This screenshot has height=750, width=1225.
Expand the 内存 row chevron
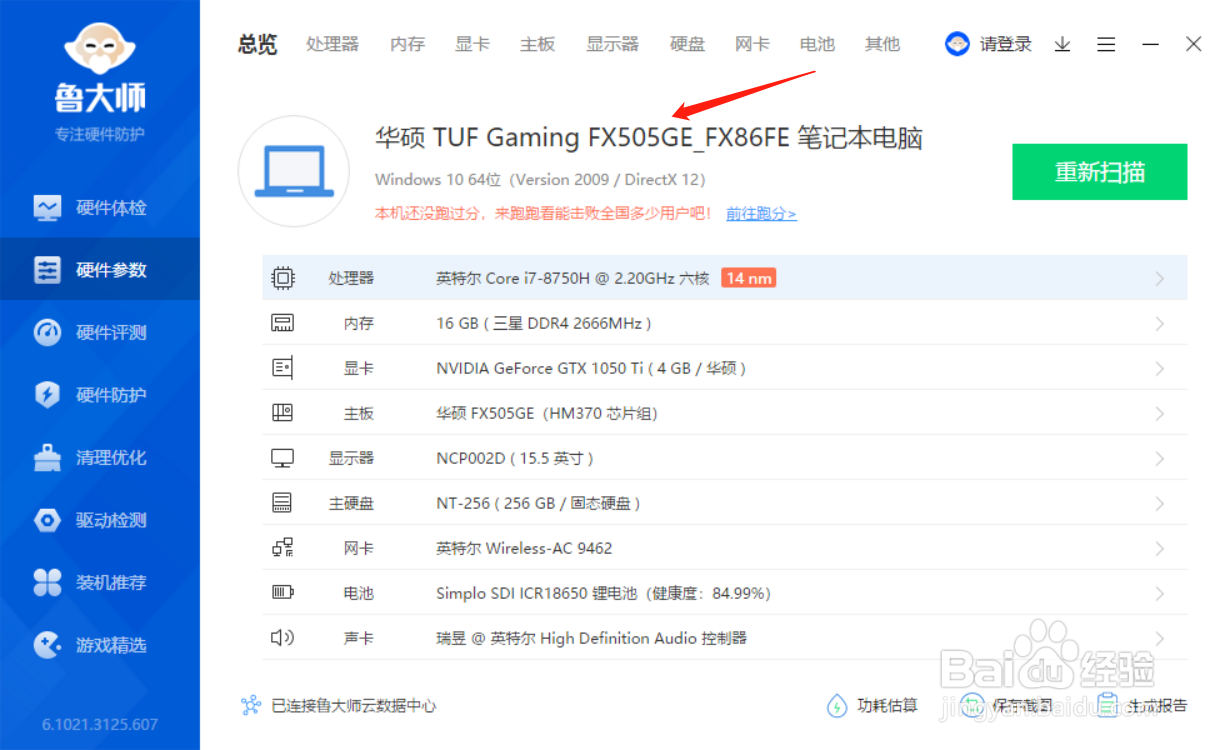(x=1160, y=324)
